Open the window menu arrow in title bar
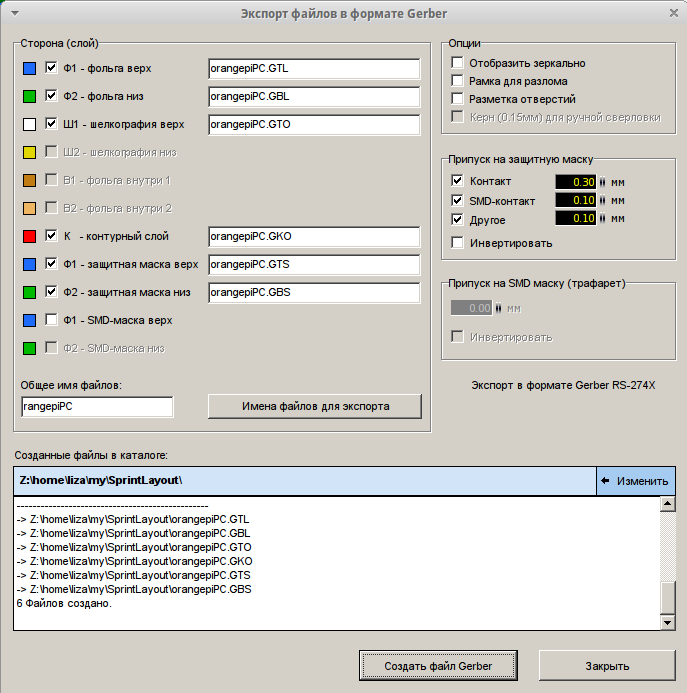The image size is (687, 693). (x=15, y=13)
